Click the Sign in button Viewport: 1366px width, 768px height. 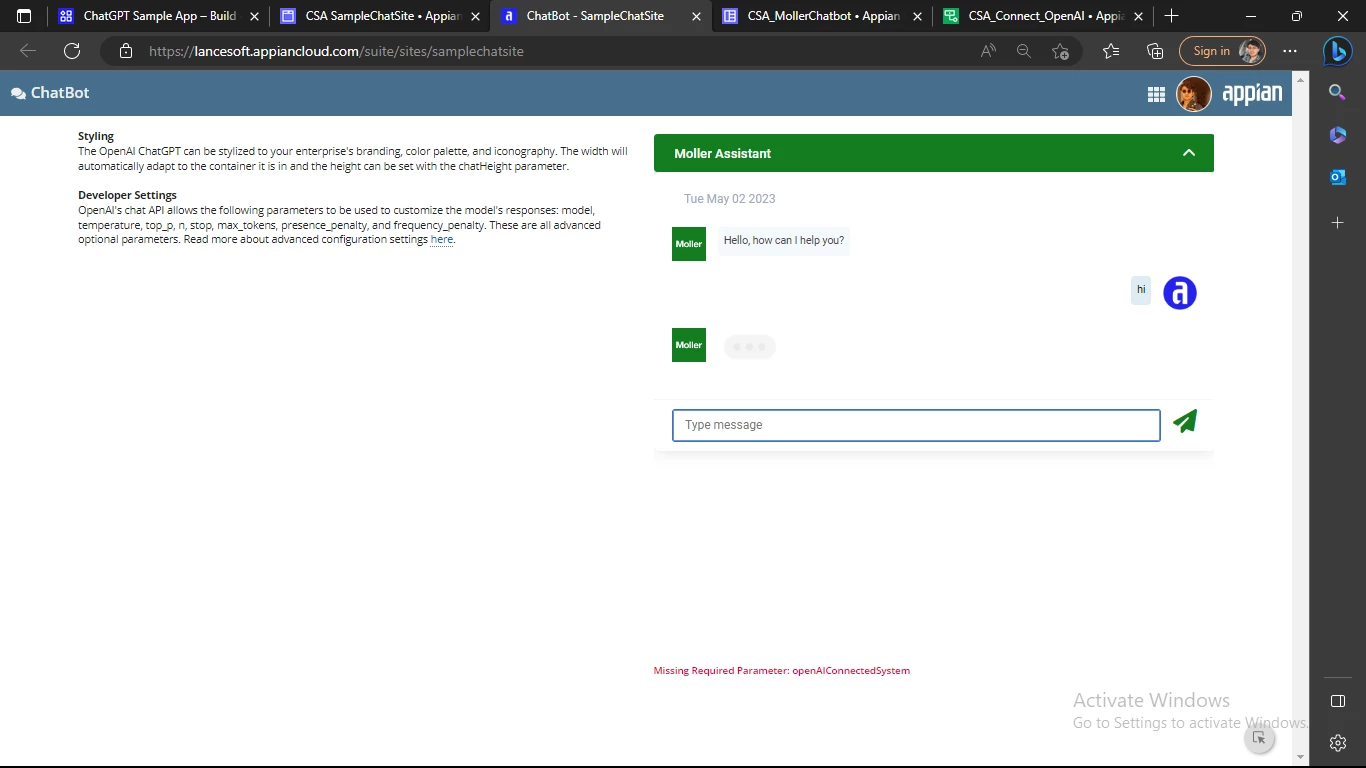[1222, 51]
